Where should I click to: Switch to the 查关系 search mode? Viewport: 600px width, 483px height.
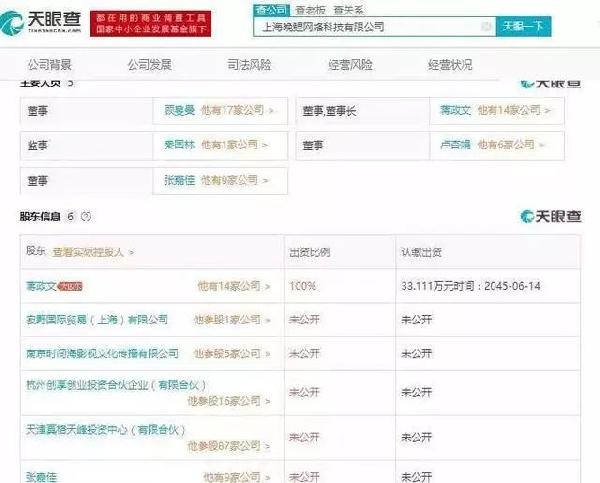coord(348,10)
